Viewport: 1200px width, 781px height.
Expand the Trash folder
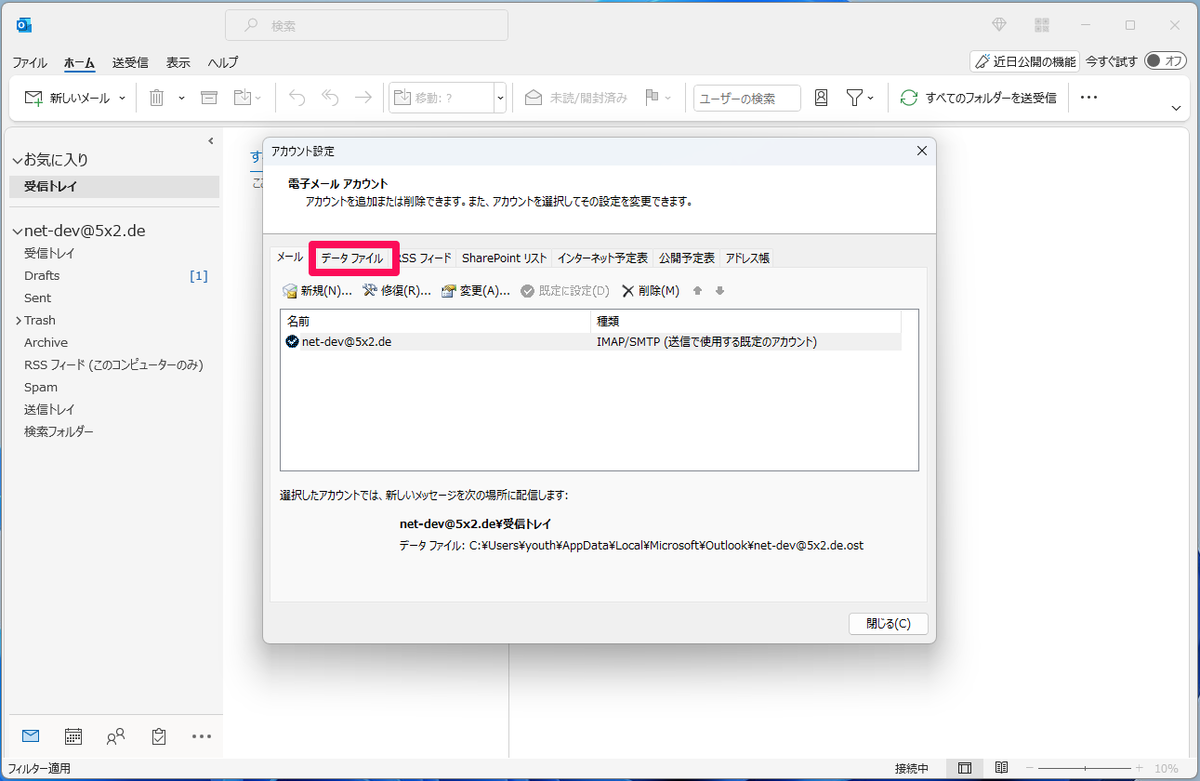pos(18,320)
